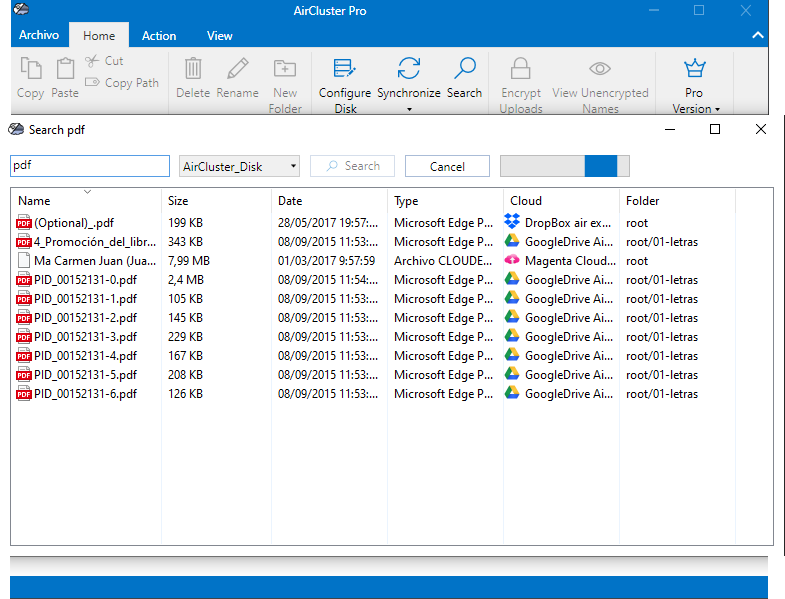Close the Search pdf window
This screenshot has width=785, height=599.
coord(760,129)
